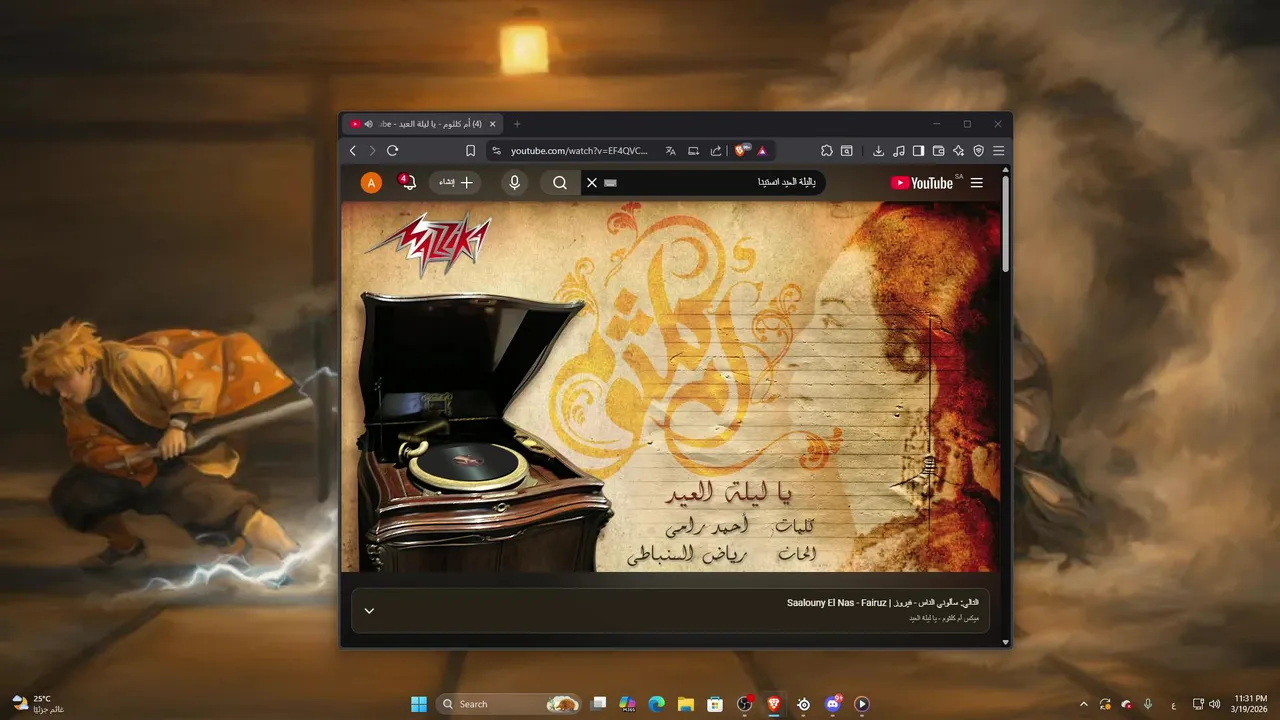Open Microsoft Store from taskbar
Image resolution: width=1280 pixels, height=720 pixels.
[715, 704]
